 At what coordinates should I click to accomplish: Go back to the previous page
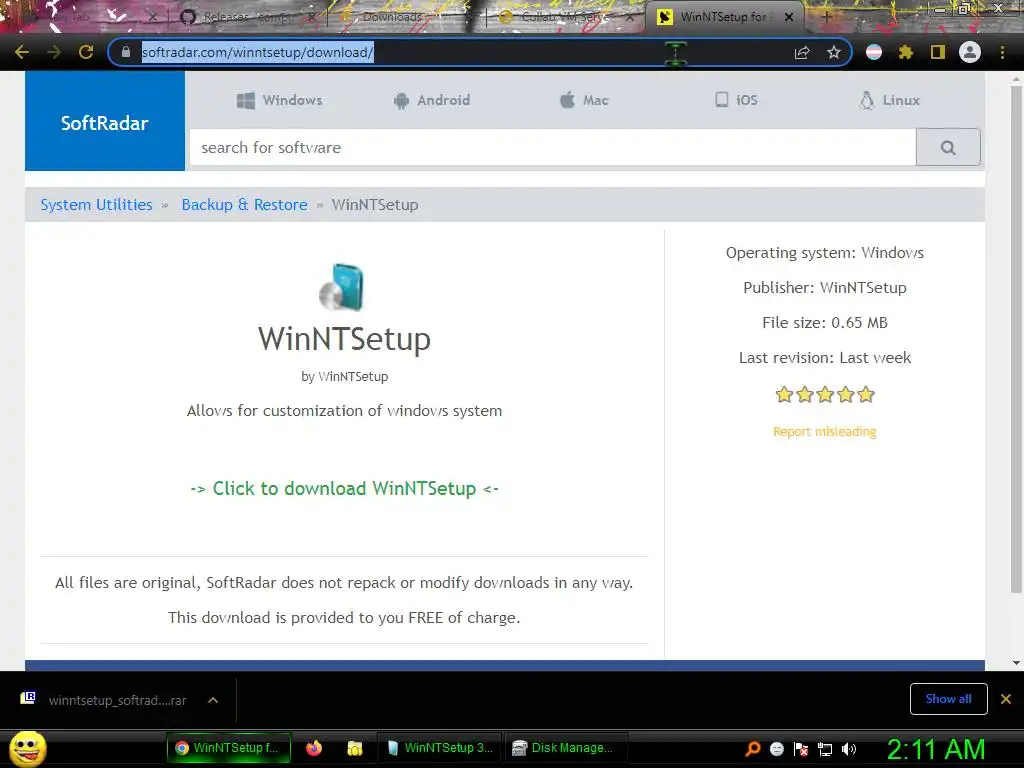click(x=22, y=52)
